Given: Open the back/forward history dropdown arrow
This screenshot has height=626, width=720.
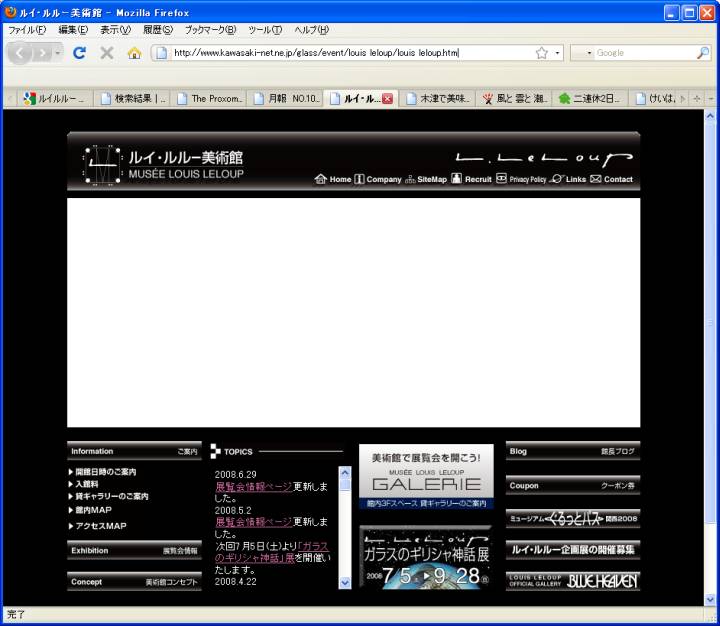Looking at the screenshot, I should click(x=58, y=53).
